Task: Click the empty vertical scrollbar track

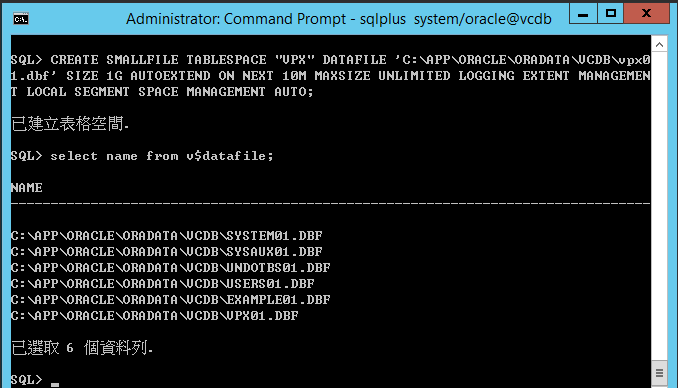Action: coord(659,206)
